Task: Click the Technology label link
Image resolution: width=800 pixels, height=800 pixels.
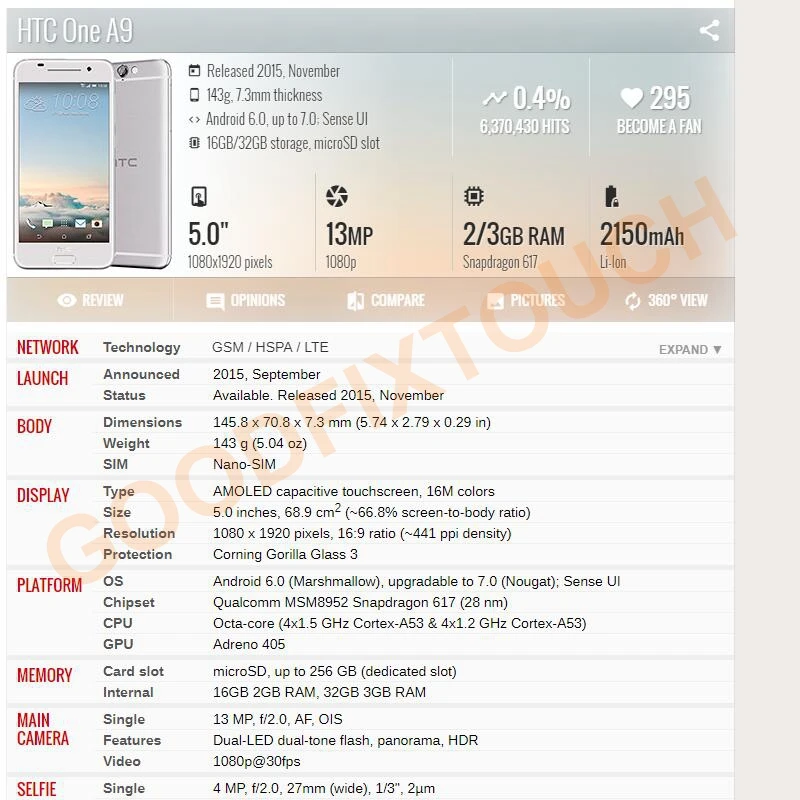Action: coord(141,347)
